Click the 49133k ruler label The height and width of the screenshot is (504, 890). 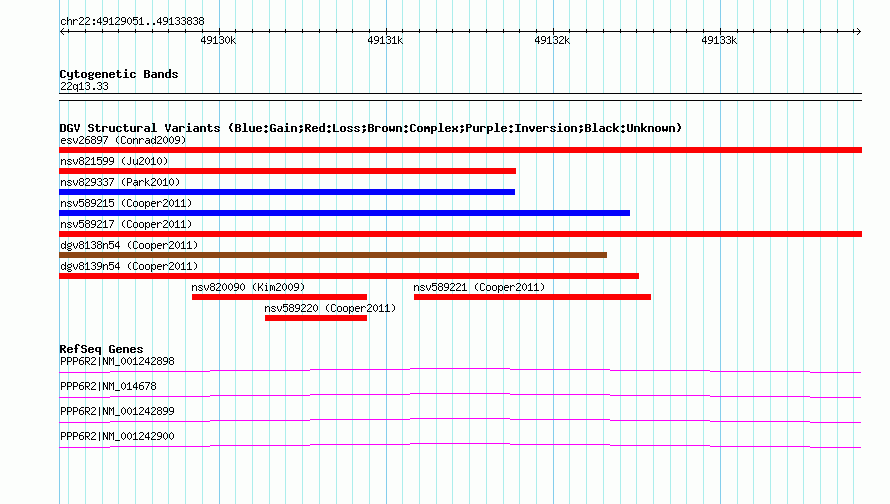click(x=719, y=40)
